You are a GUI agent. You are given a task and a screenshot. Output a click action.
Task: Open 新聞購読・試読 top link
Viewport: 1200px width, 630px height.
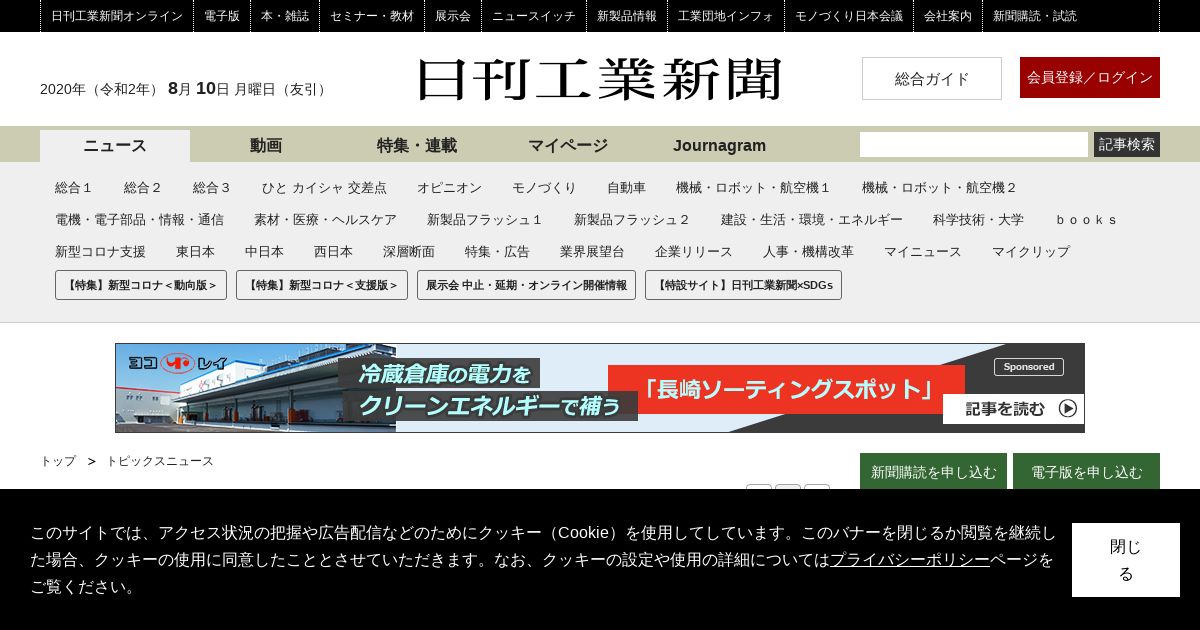tap(1035, 16)
